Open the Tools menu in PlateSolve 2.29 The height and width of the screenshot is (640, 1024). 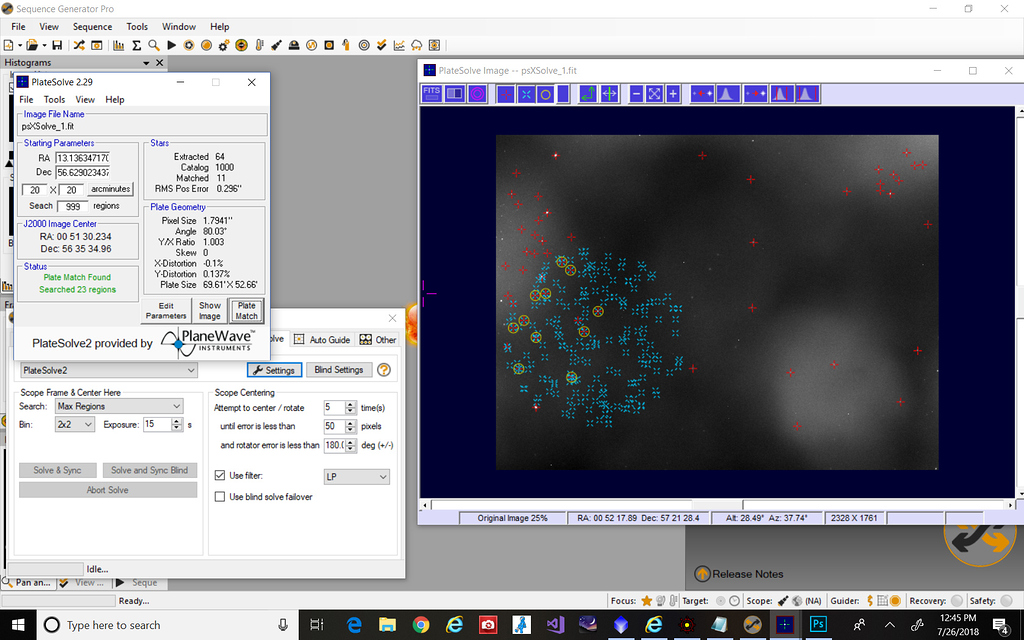click(x=54, y=99)
